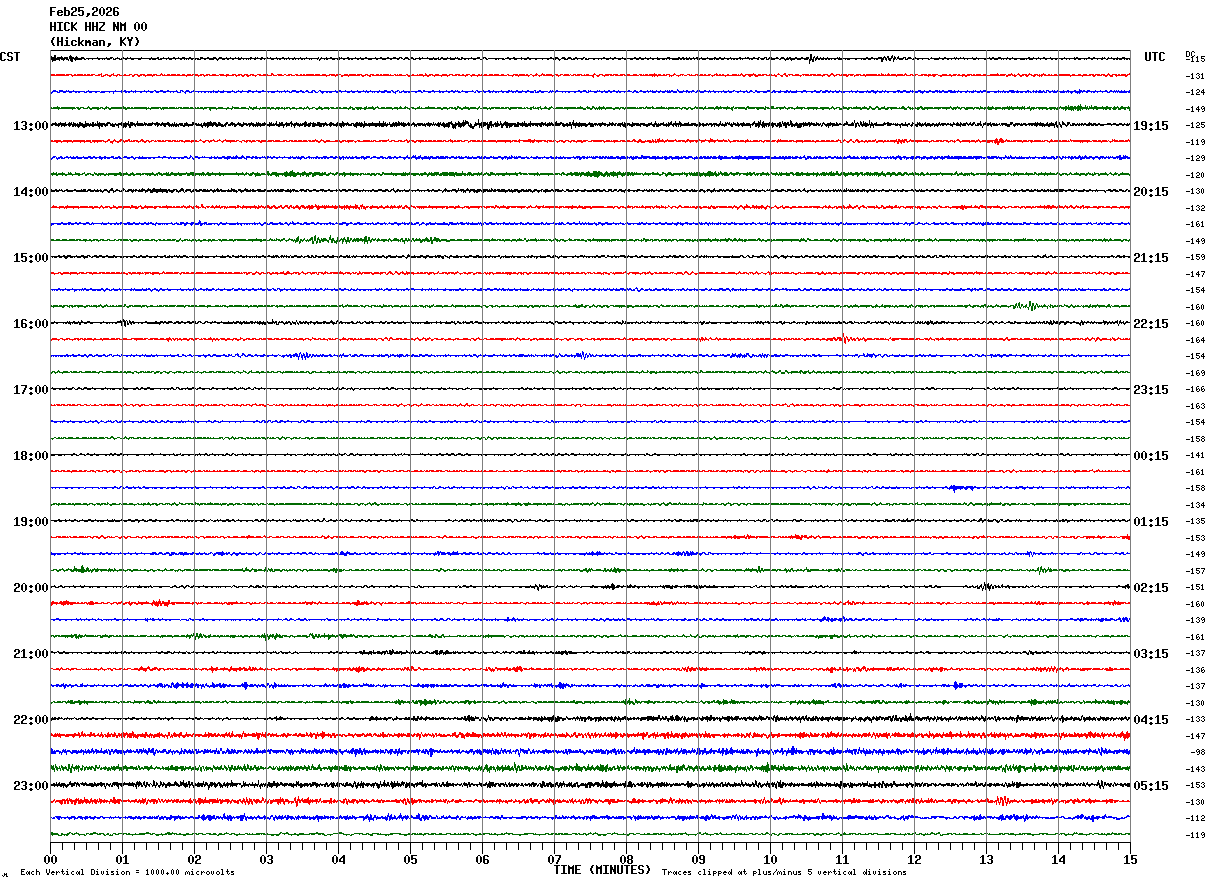Click the 02:15 UTC time label
The image size is (1210, 886).
[1150, 588]
